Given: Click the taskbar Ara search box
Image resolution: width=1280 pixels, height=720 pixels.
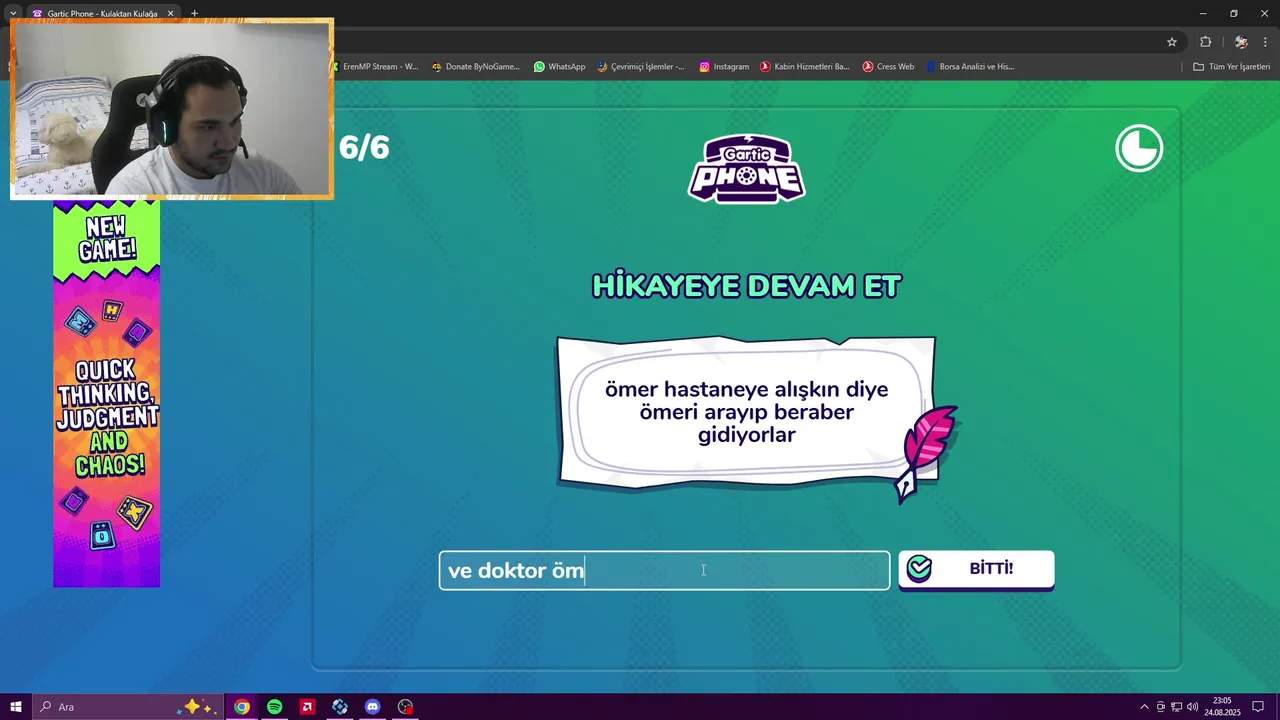Looking at the screenshot, I should click(x=128, y=707).
